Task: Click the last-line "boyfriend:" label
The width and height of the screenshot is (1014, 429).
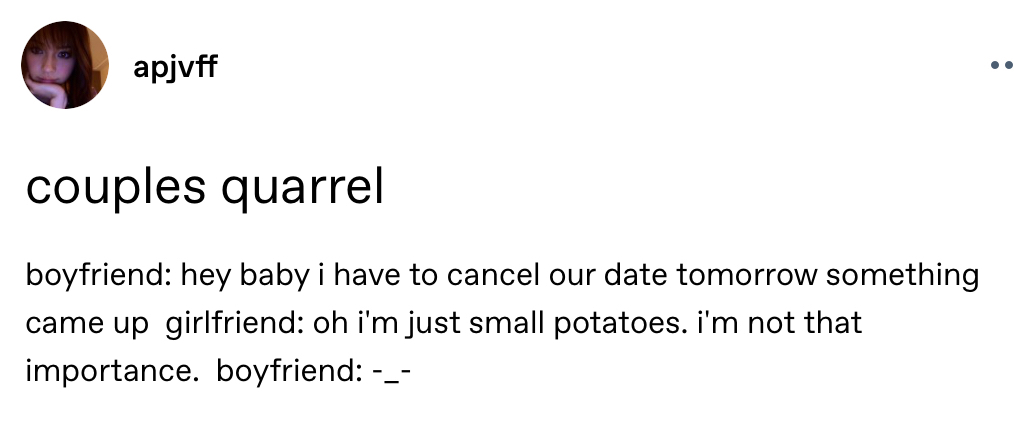Action: pos(286,372)
